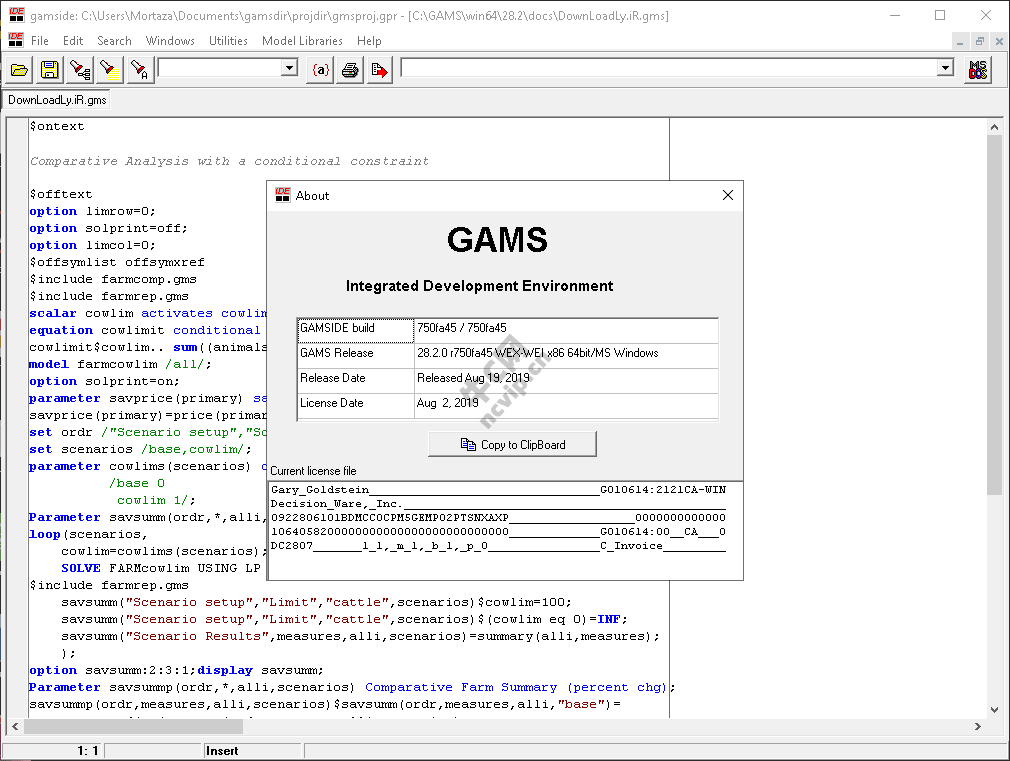Select the '28.2.0 r750fa45 WEX-WEI' release value
The width and height of the screenshot is (1010, 761).
566,355
